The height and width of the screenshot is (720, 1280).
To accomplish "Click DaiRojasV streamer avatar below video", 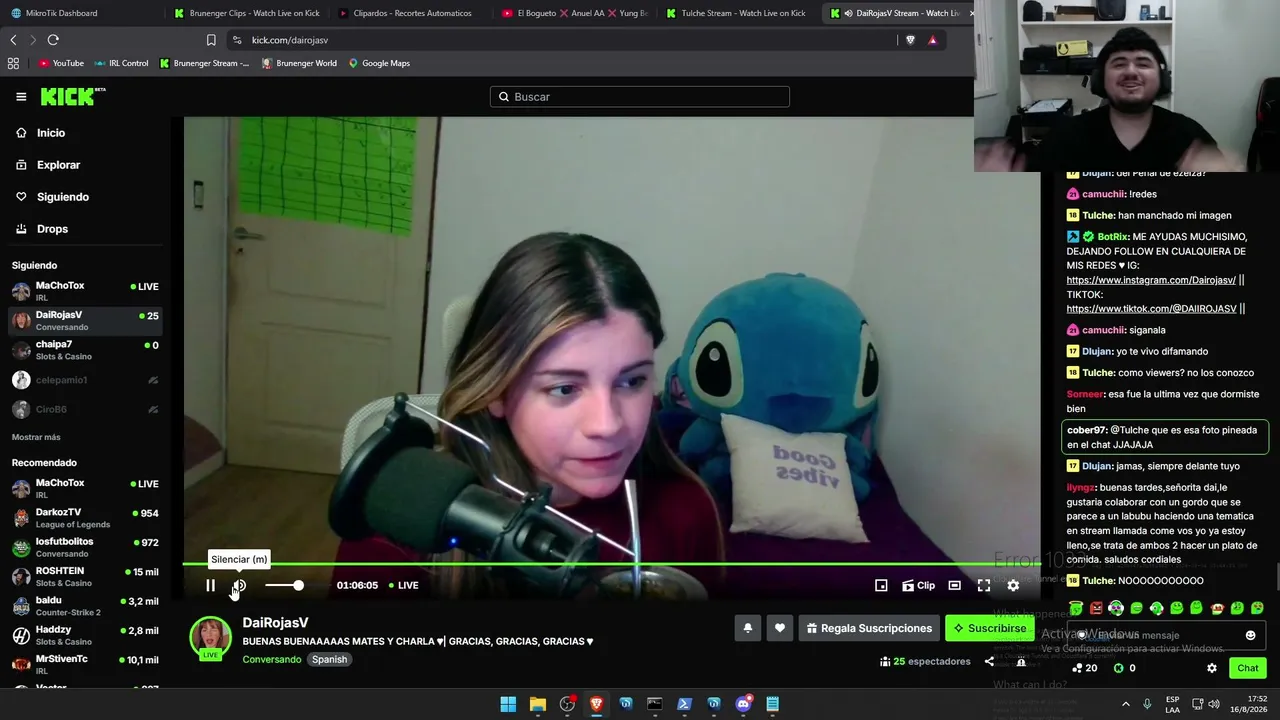I will (211, 637).
